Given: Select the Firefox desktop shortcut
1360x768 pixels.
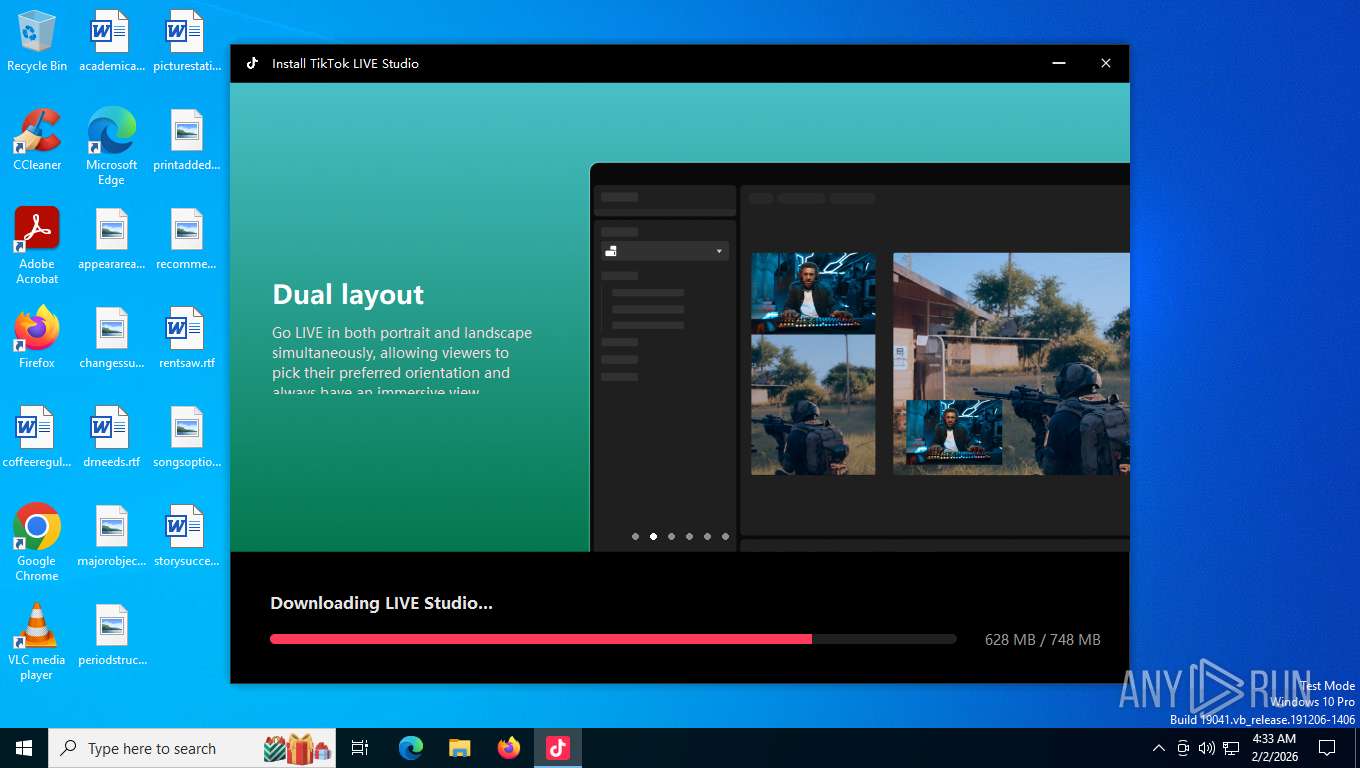Looking at the screenshot, I should pos(37,338).
